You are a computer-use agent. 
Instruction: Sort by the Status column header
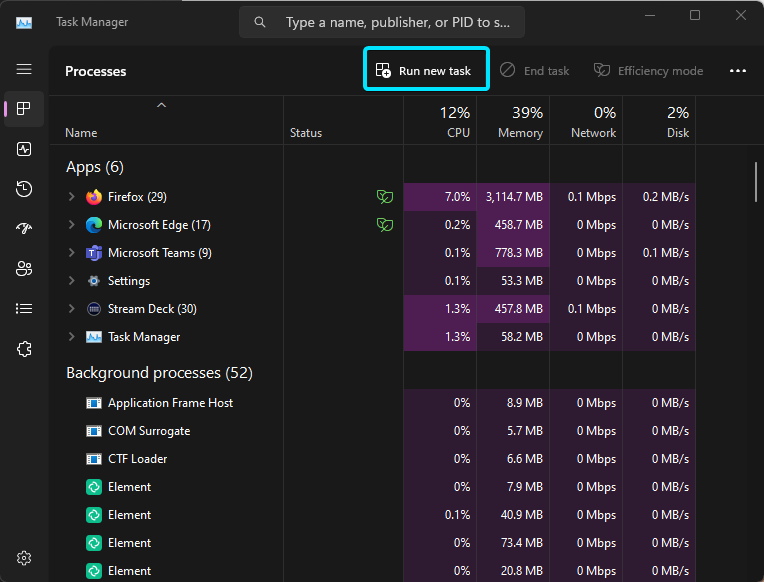(344, 120)
